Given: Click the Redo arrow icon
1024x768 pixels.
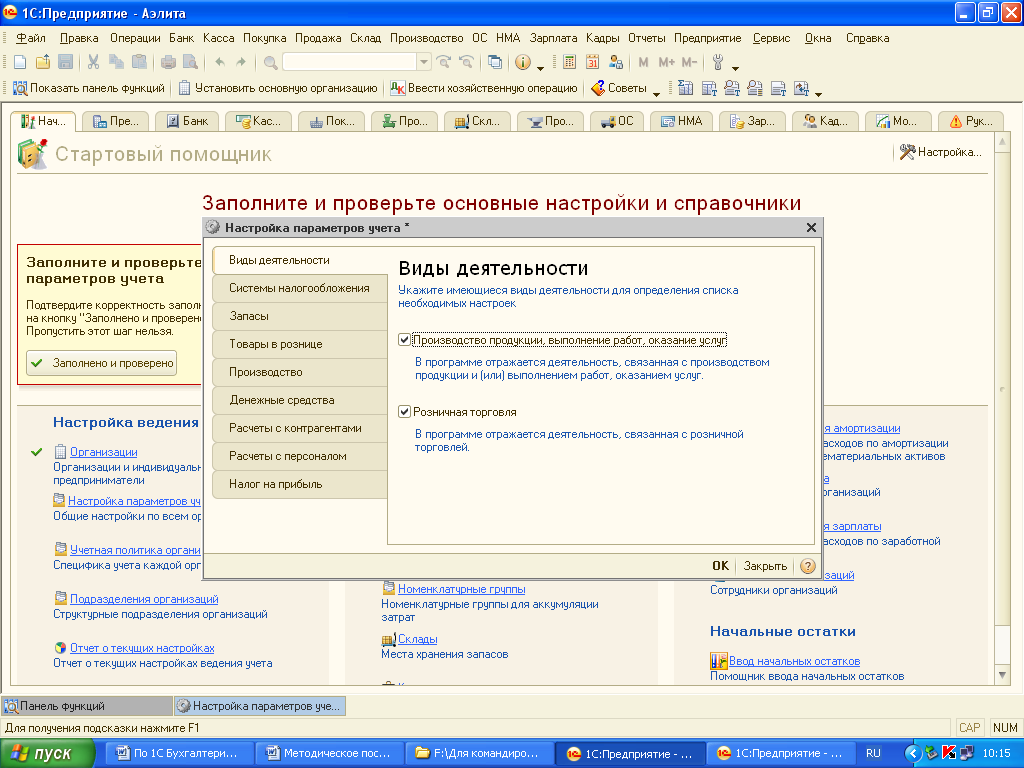Looking at the screenshot, I should (x=241, y=62).
